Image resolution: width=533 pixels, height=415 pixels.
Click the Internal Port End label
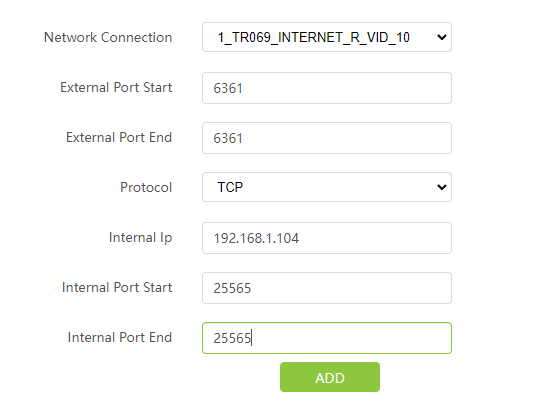point(120,337)
